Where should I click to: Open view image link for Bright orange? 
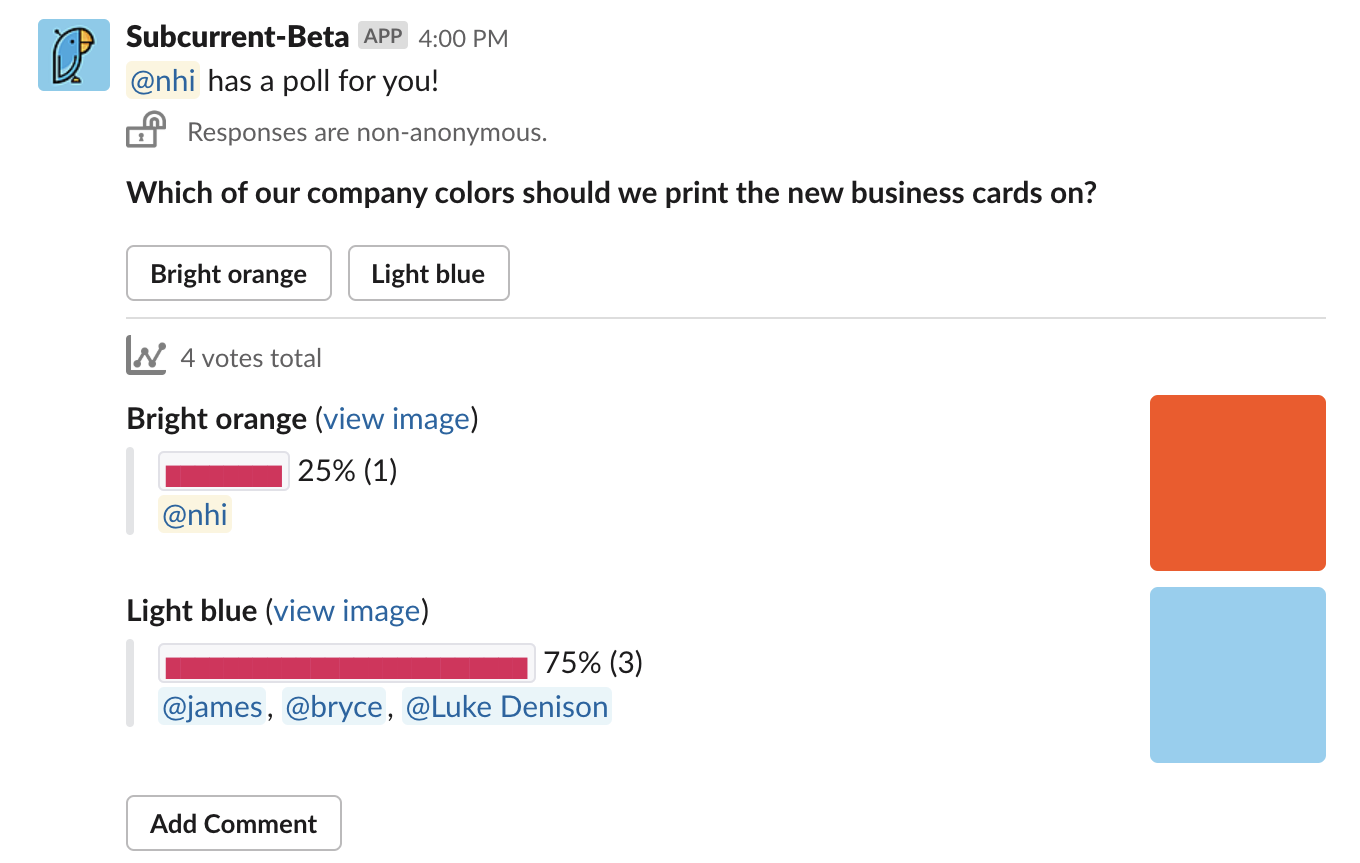396,419
